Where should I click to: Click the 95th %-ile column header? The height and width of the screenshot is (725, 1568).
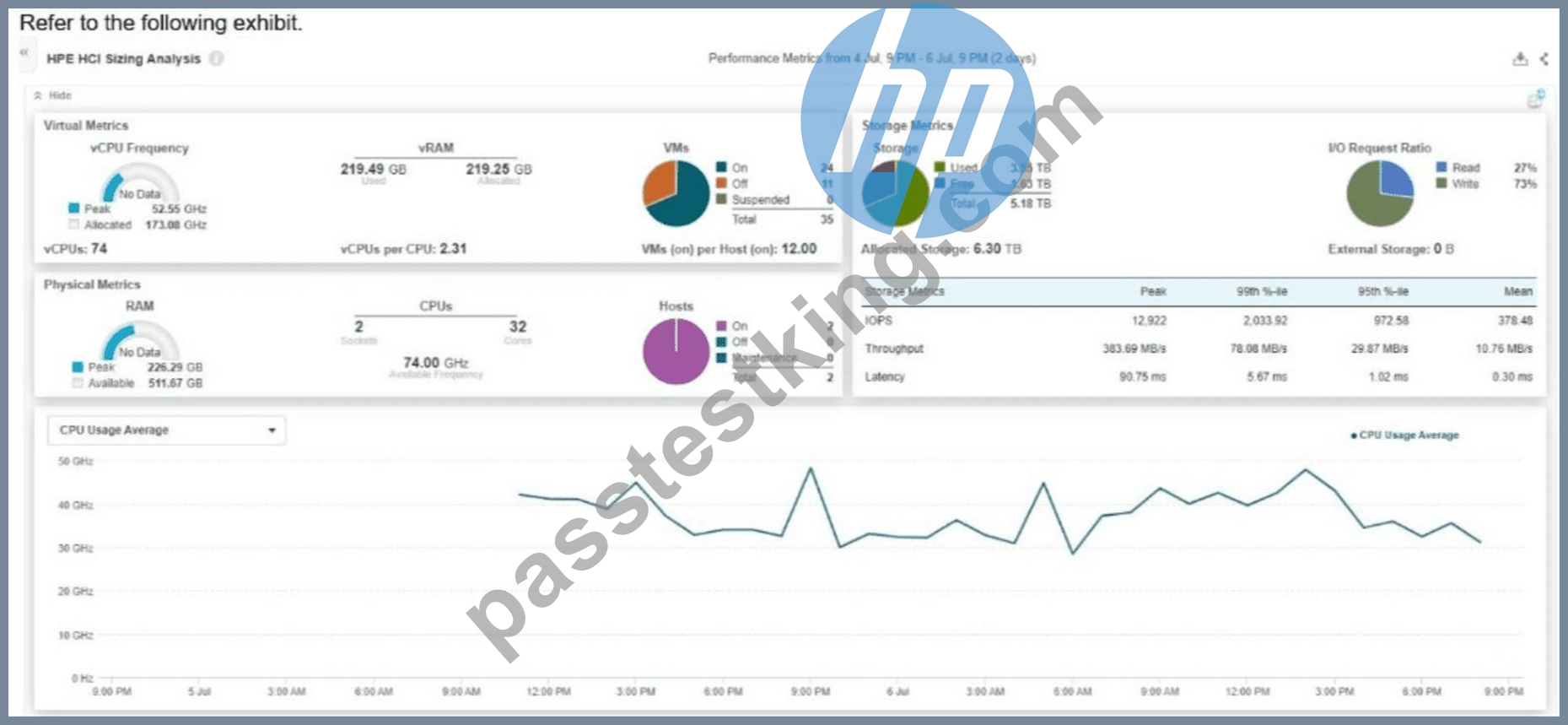click(x=1382, y=291)
